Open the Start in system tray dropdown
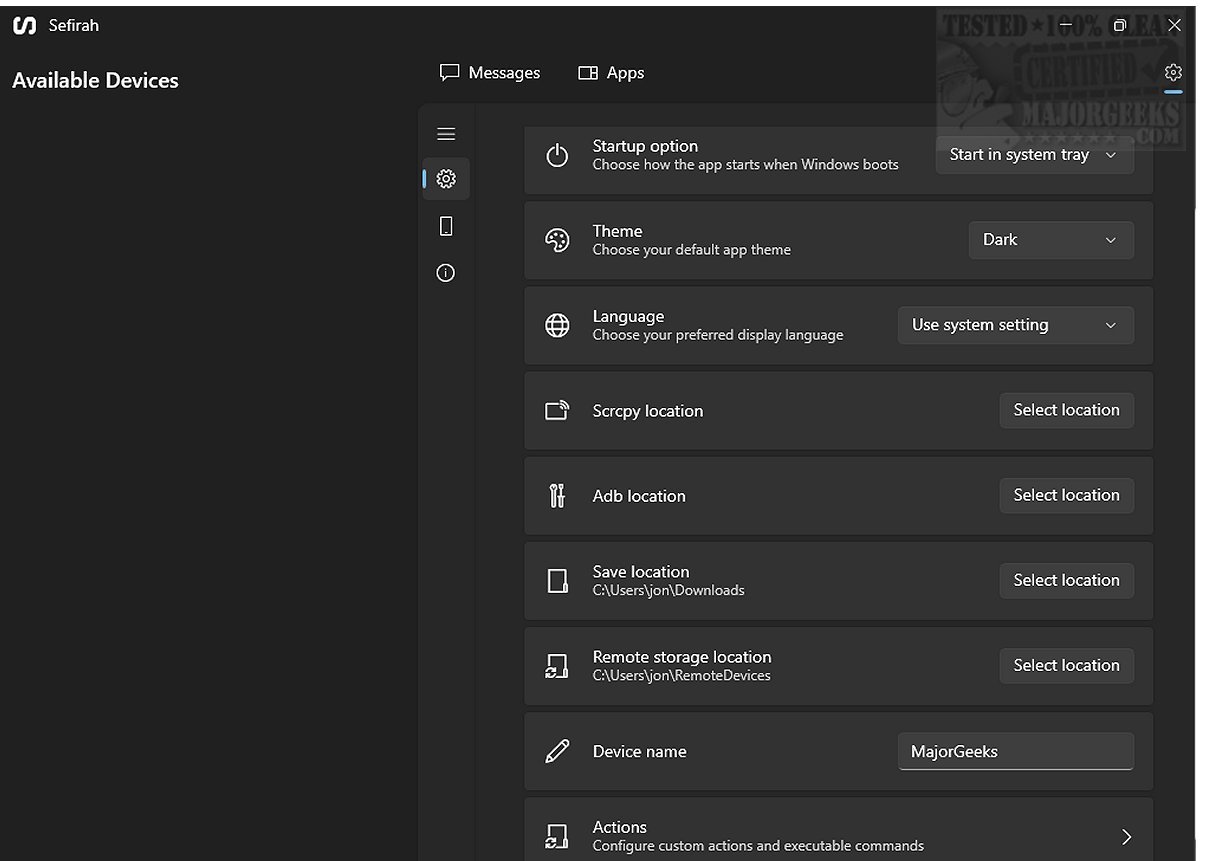Screen dimensions: 1205x861 [x=1034, y=155]
